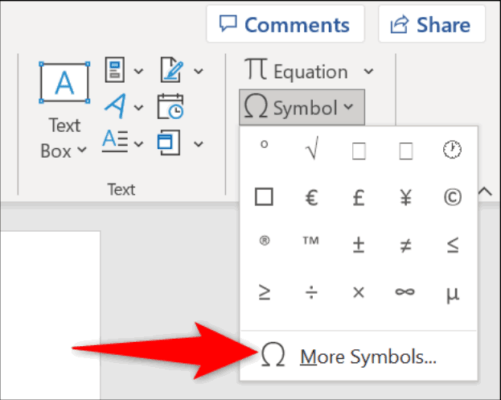Screen dimensions: 501x400
Task: Insert the pound sterling symbol
Action: 359,197
